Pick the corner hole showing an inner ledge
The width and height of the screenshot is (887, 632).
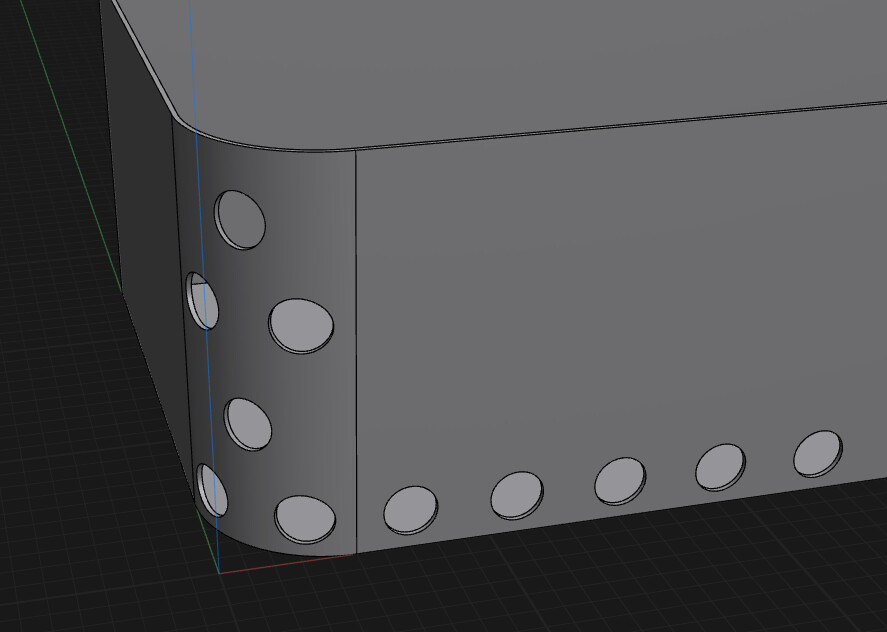point(203,301)
